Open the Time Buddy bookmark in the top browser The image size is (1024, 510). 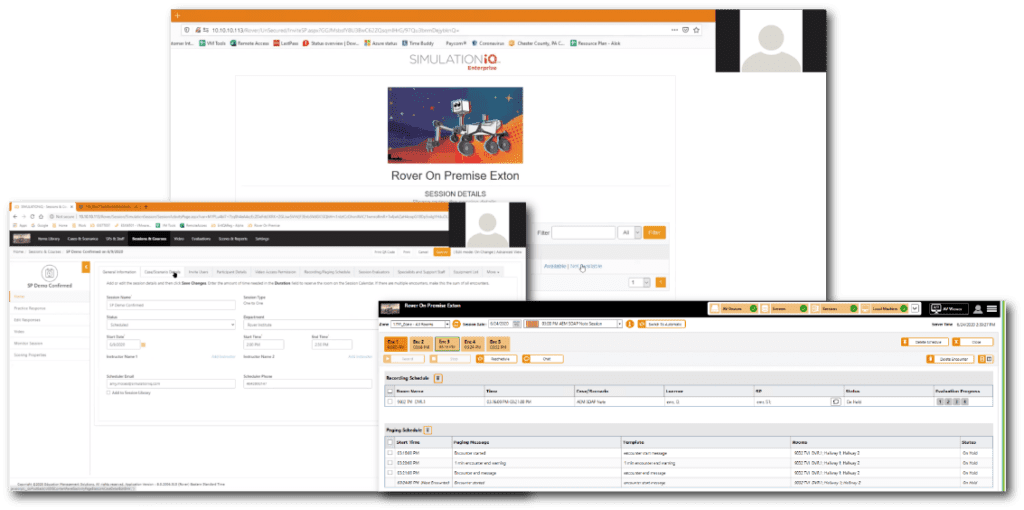[419, 43]
